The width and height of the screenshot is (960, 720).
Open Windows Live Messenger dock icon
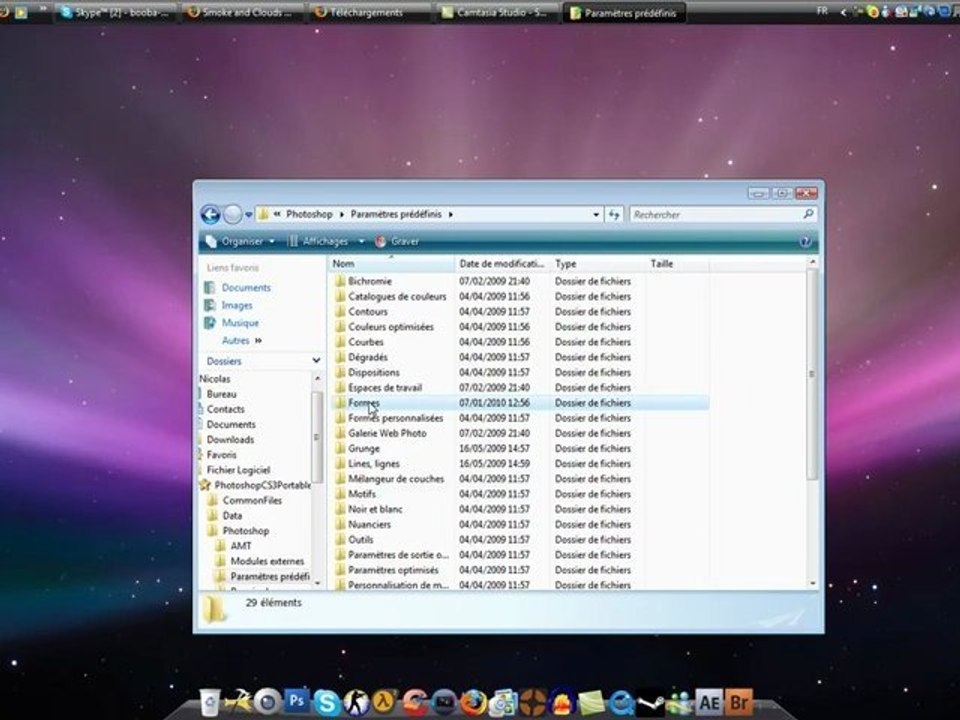pos(680,703)
